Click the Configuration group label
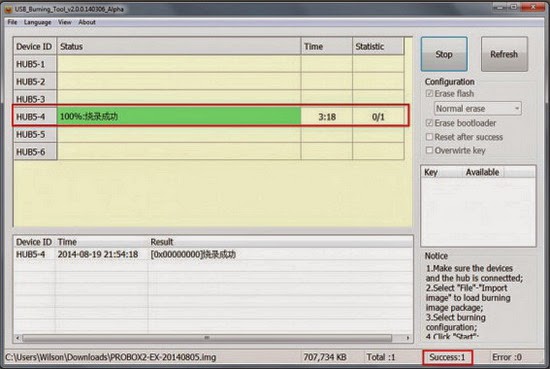This screenshot has height=369, width=550. pyautogui.click(x=450, y=82)
